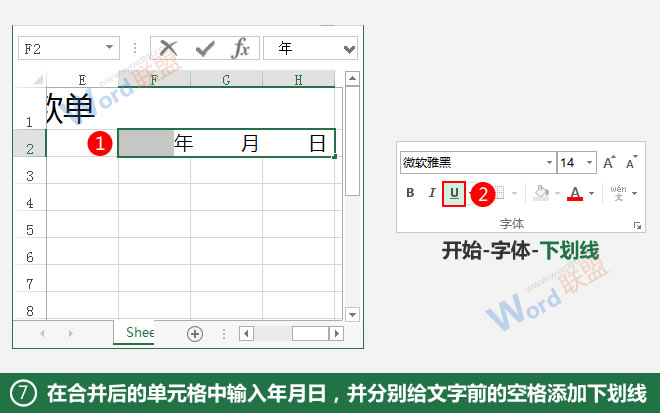Go to the next sheet tab arrow
Screen dimensions: 660x413
tap(70, 333)
